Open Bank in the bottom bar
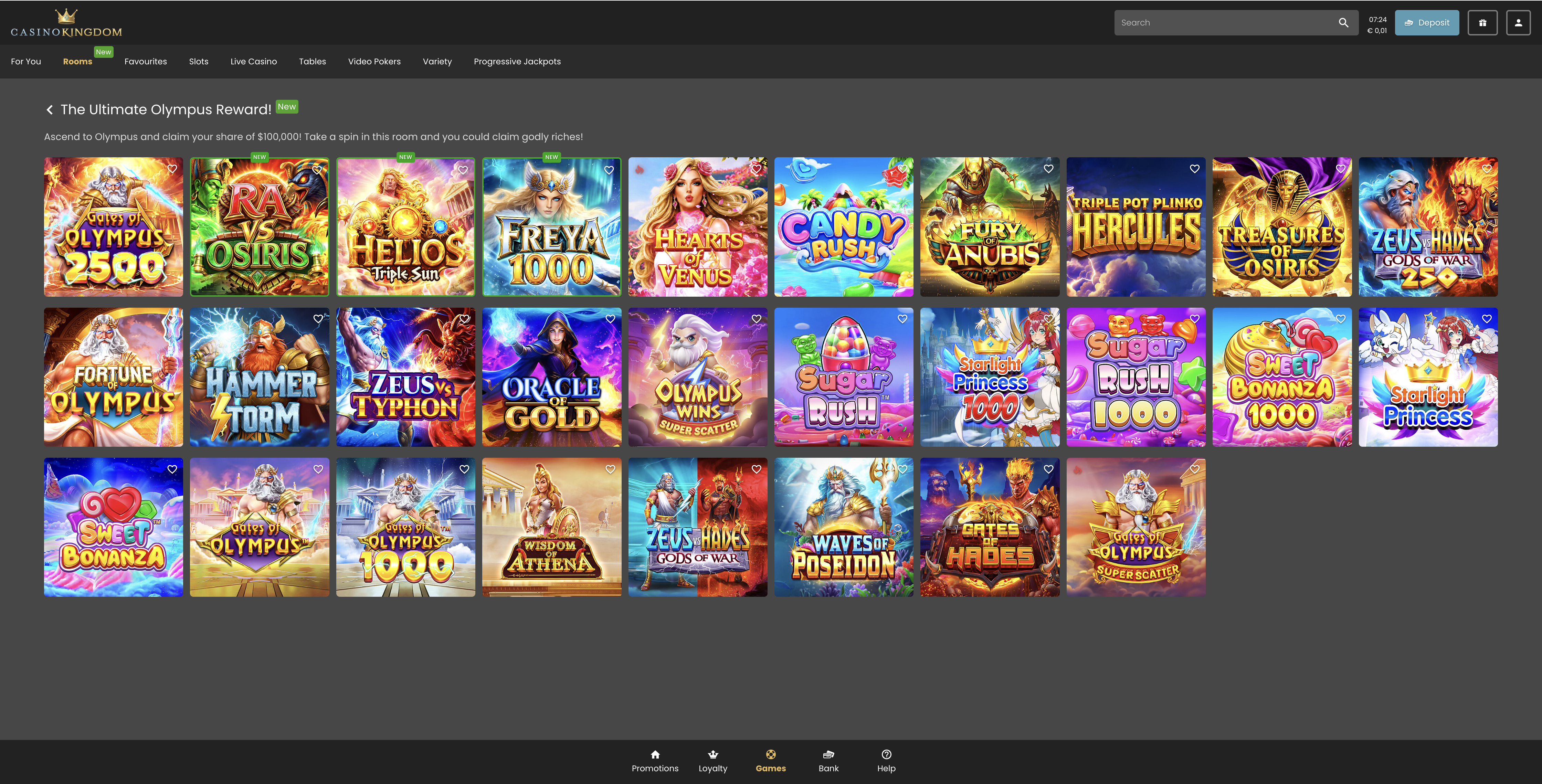This screenshot has width=1542, height=784. (x=828, y=761)
